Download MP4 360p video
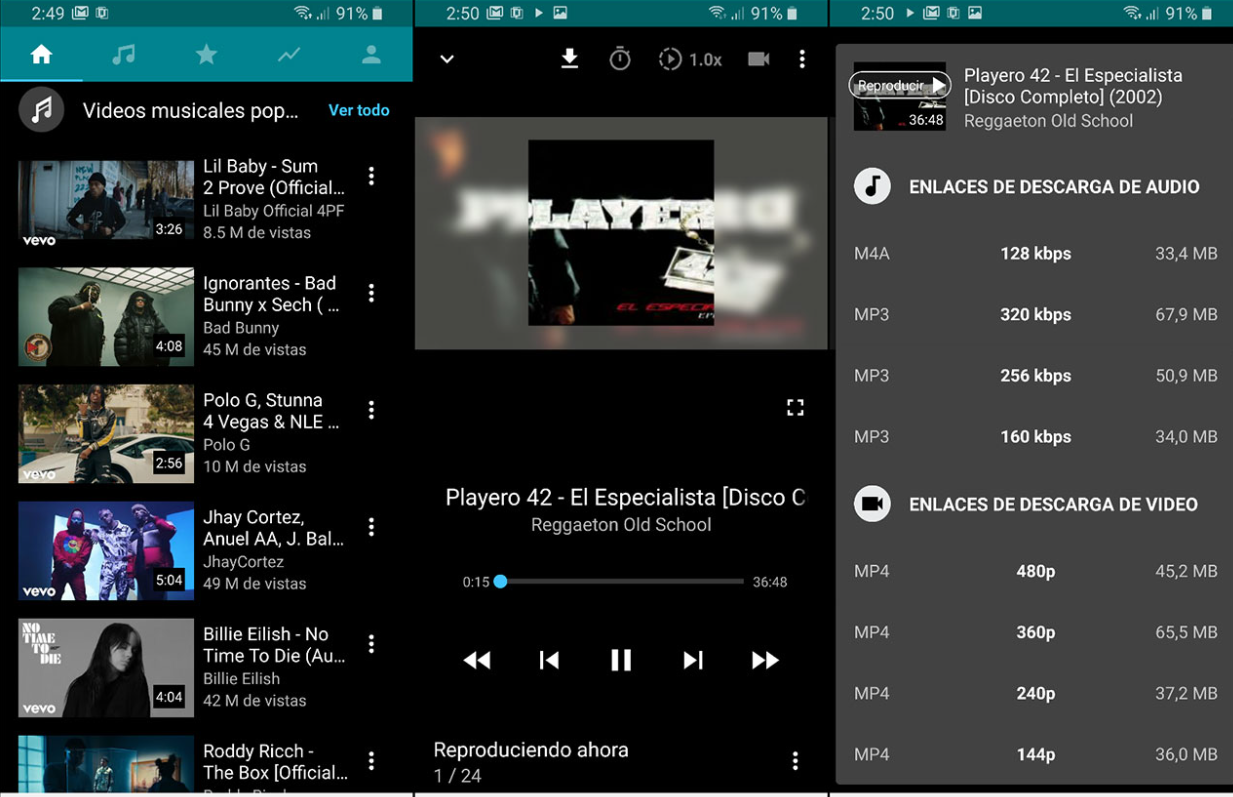The width and height of the screenshot is (1233, 797). pyautogui.click(x=1035, y=632)
